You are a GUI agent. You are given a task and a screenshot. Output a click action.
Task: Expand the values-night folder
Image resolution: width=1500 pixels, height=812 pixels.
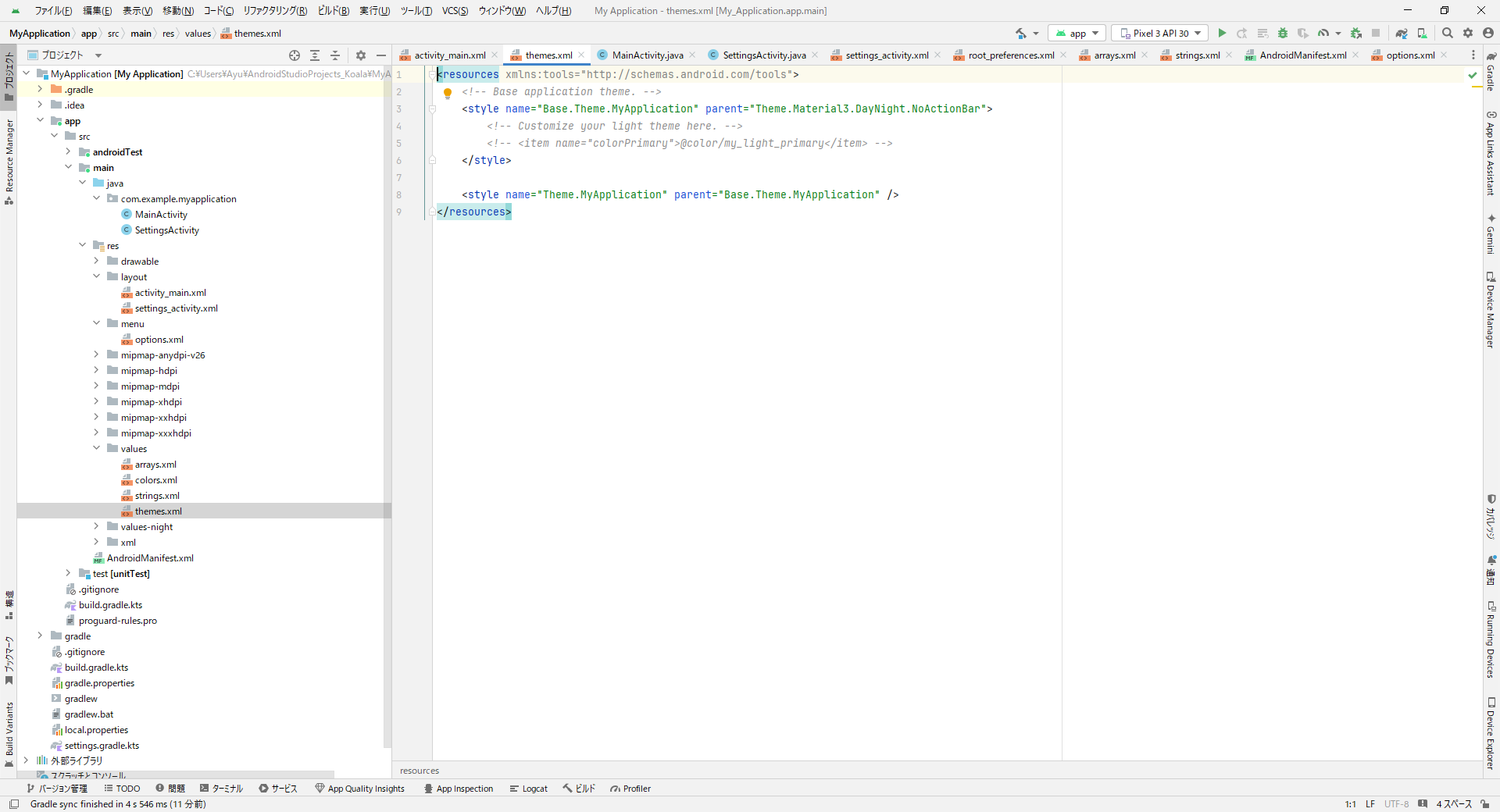[x=97, y=527]
